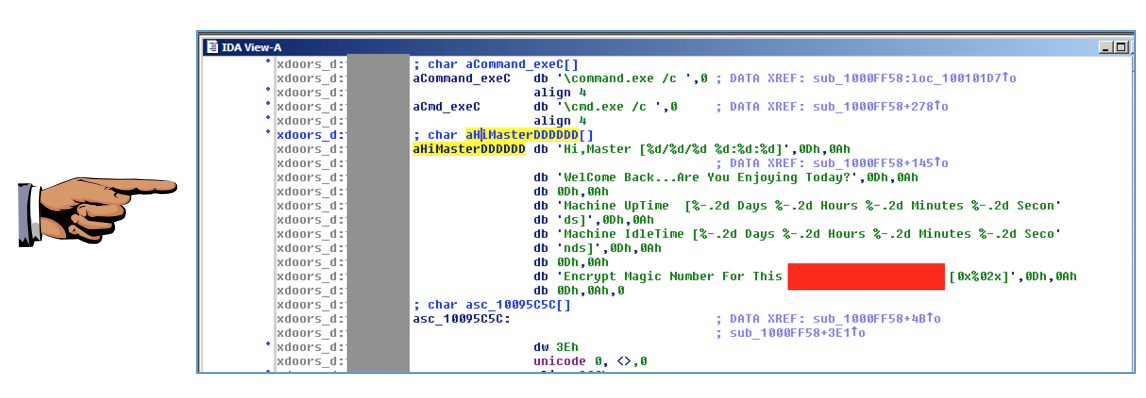Click the IDA View-A title text
Viewport: 1146px width, 398px height.
point(251,47)
